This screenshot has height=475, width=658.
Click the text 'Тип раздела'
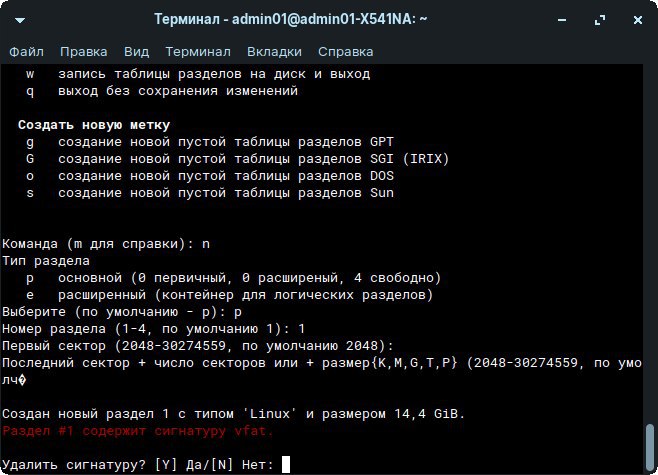46,261
